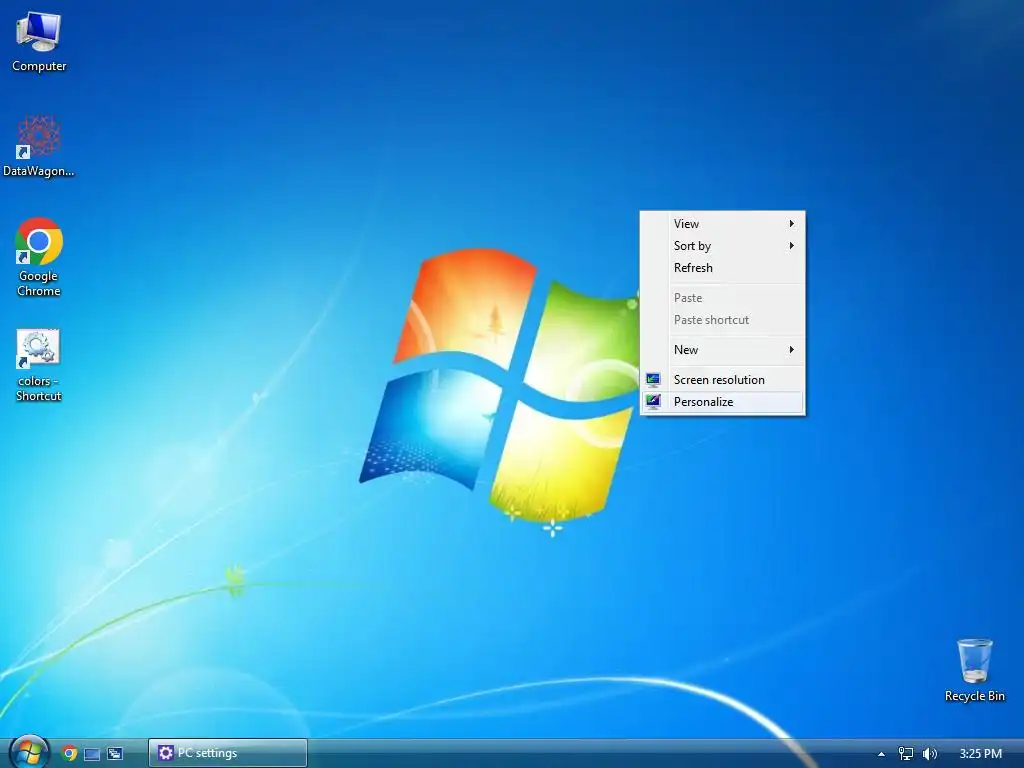Open the volume speaker tray icon

point(929,754)
